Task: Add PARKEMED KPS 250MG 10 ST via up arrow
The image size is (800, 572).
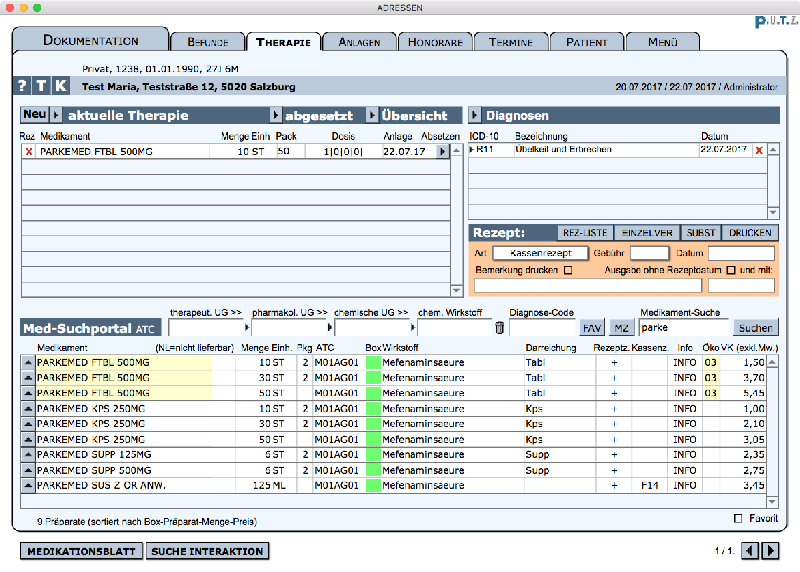Action: 28,409
